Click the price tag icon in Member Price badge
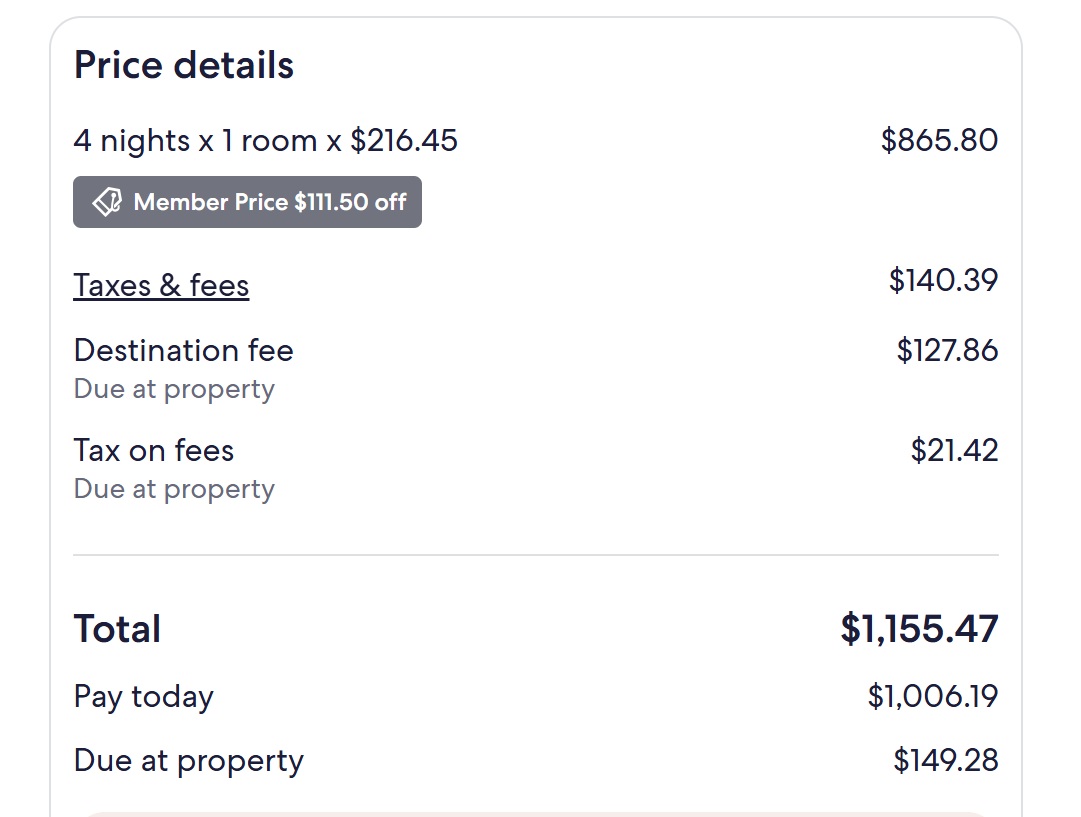This screenshot has width=1081, height=817. tap(107, 202)
